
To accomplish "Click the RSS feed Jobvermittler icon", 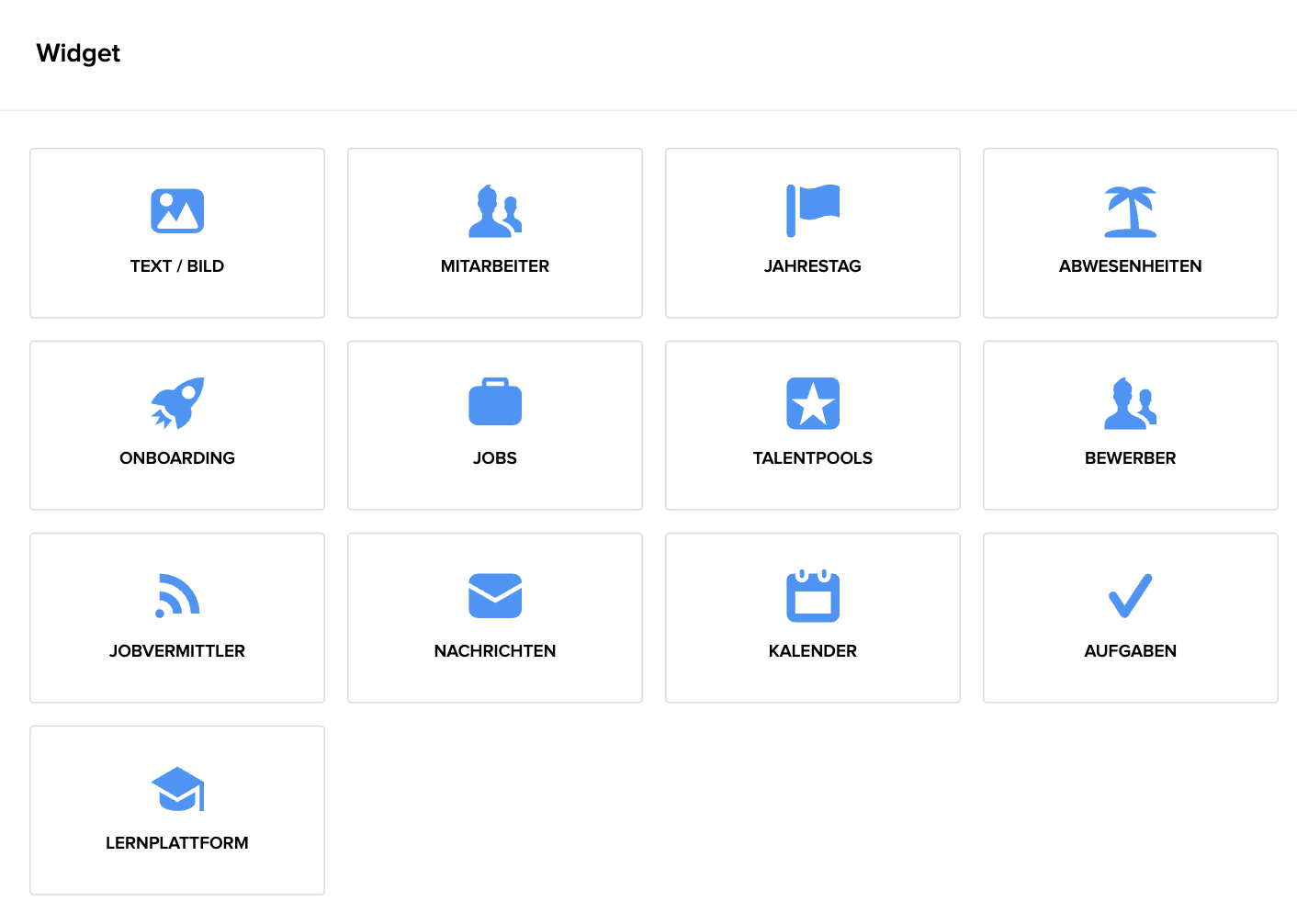I will click(177, 596).
